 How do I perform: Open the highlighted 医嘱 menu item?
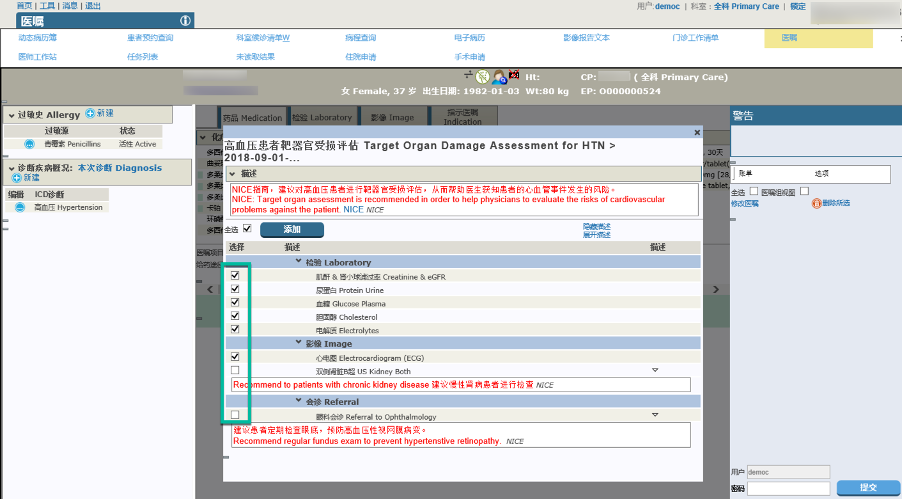pos(818,38)
